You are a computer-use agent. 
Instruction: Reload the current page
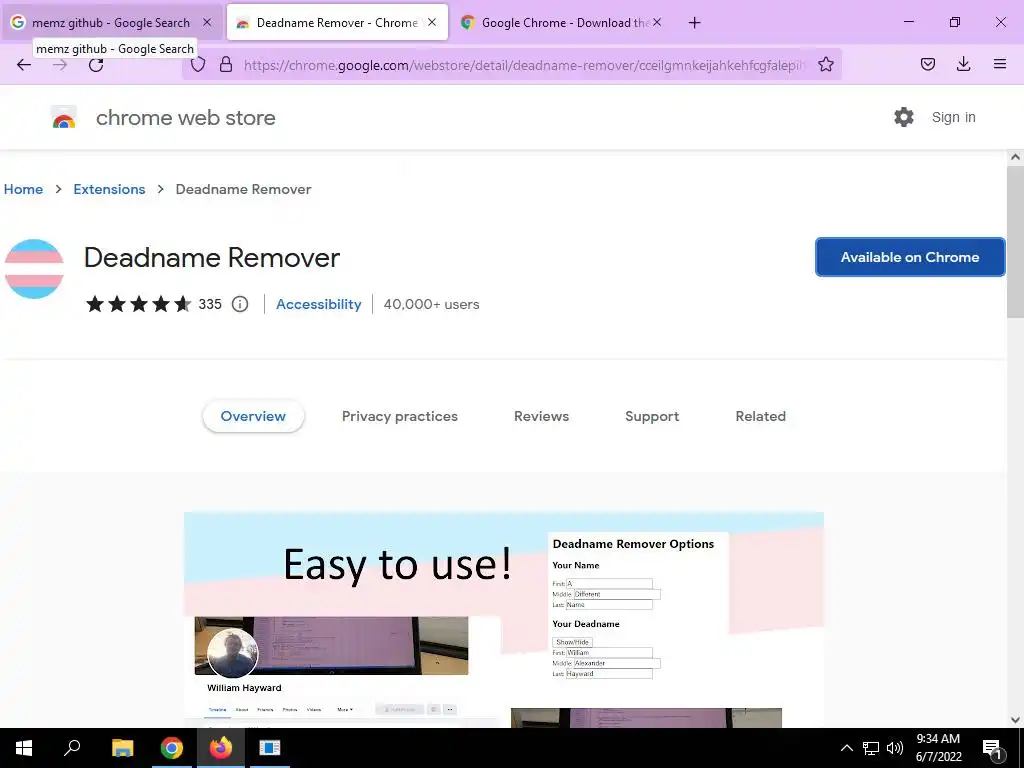(96, 64)
